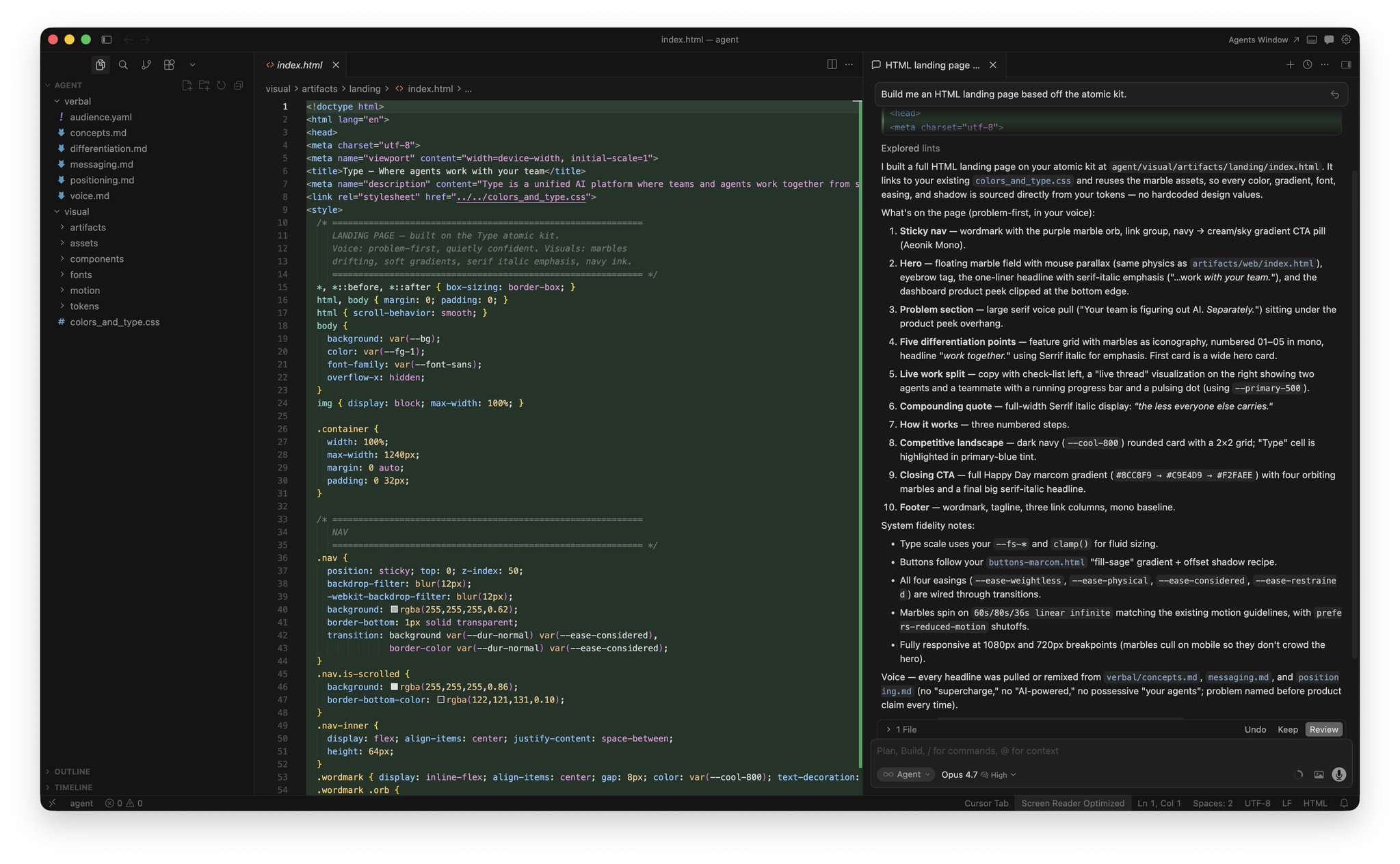Expand the extra views chevron beside Extensions
This screenshot has height=864, width=1400.
click(192, 65)
